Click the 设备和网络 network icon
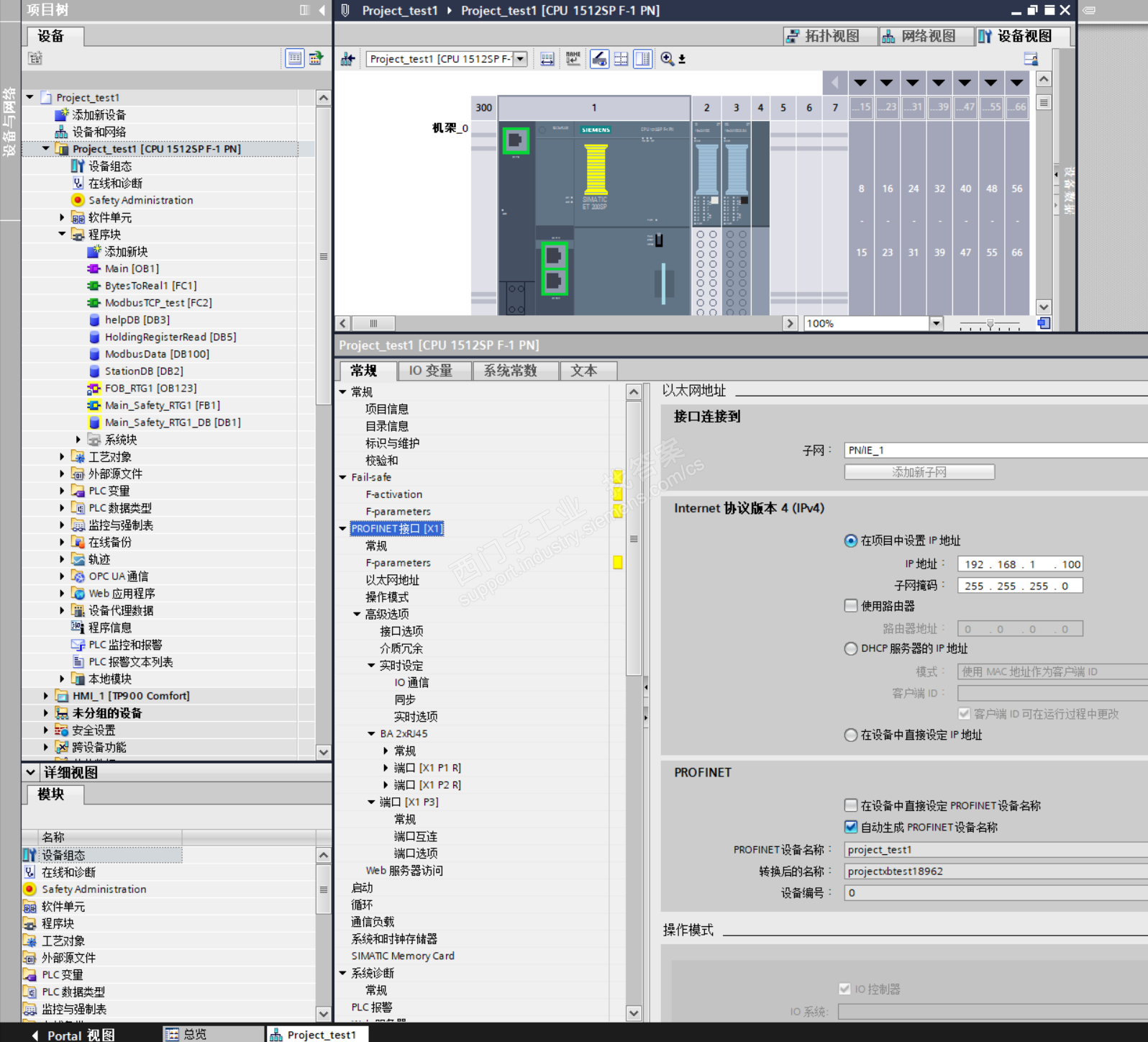The height and width of the screenshot is (1042, 1148). (62, 132)
